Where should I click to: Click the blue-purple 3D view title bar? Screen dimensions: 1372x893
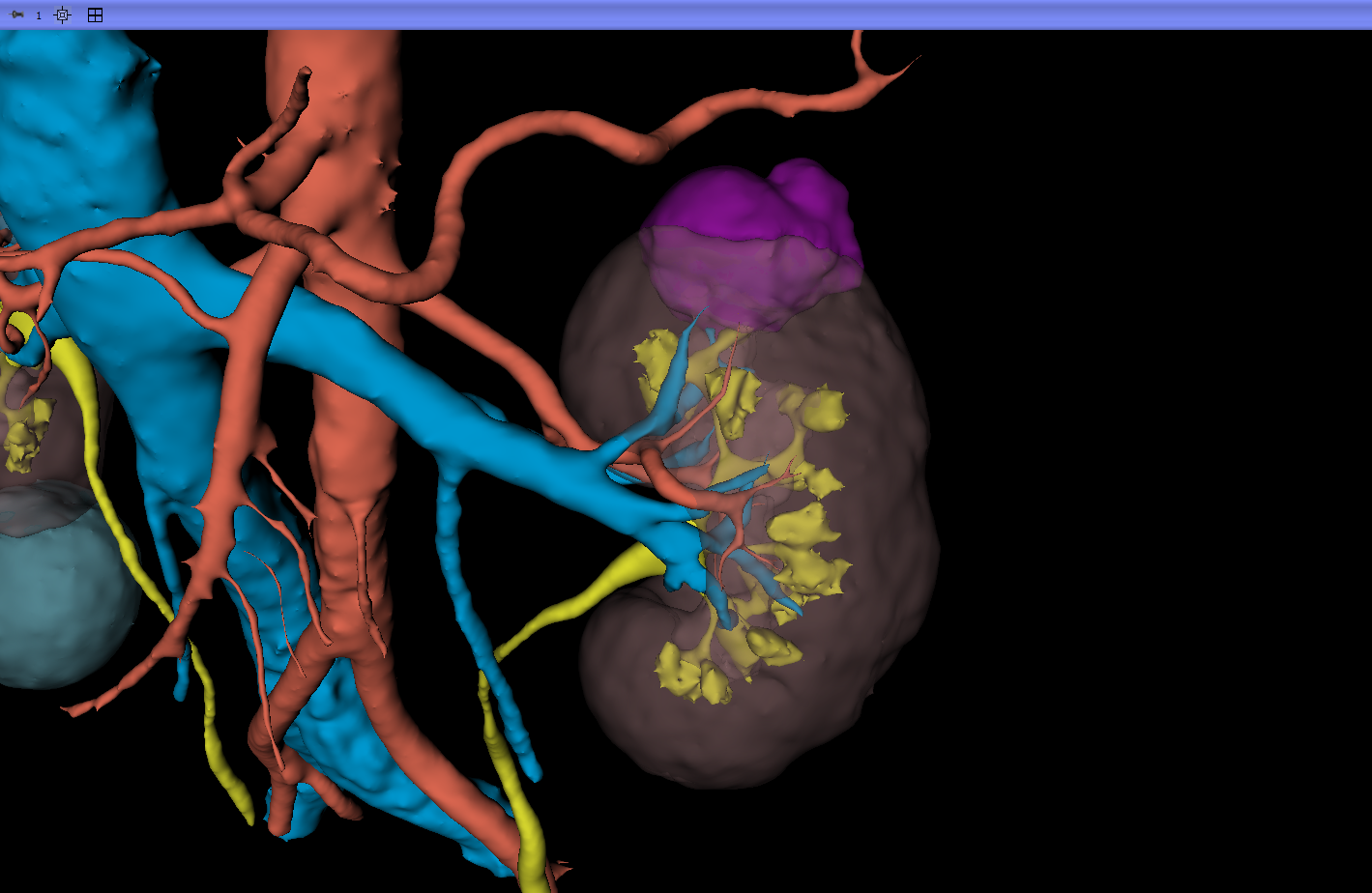point(686,14)
